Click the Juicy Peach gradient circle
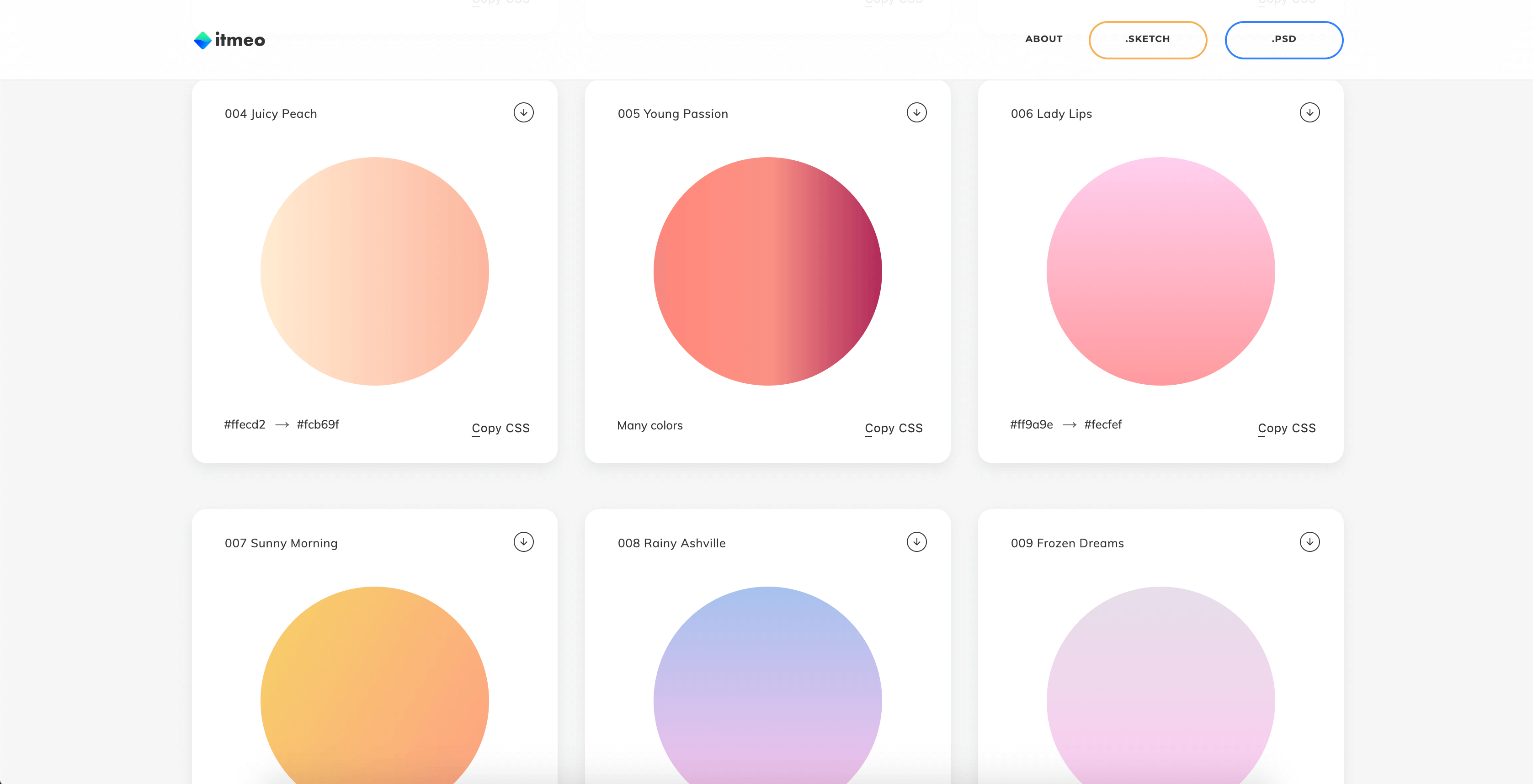 coord(374,271)
